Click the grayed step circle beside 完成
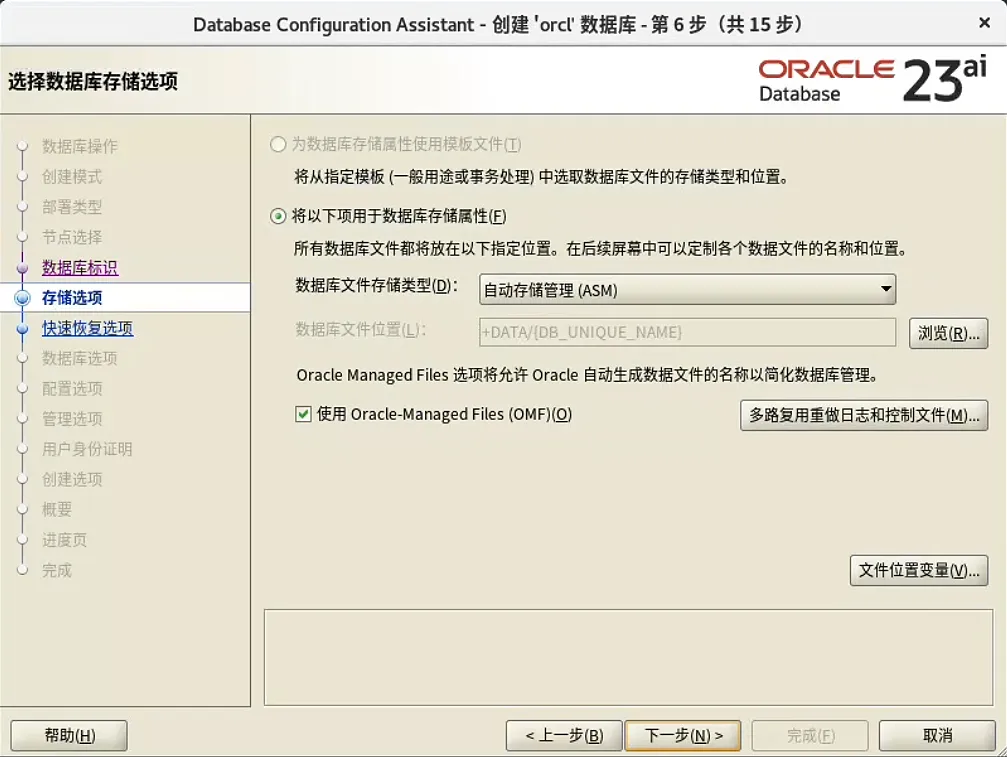1007x757 pixels. coord(22,569)
